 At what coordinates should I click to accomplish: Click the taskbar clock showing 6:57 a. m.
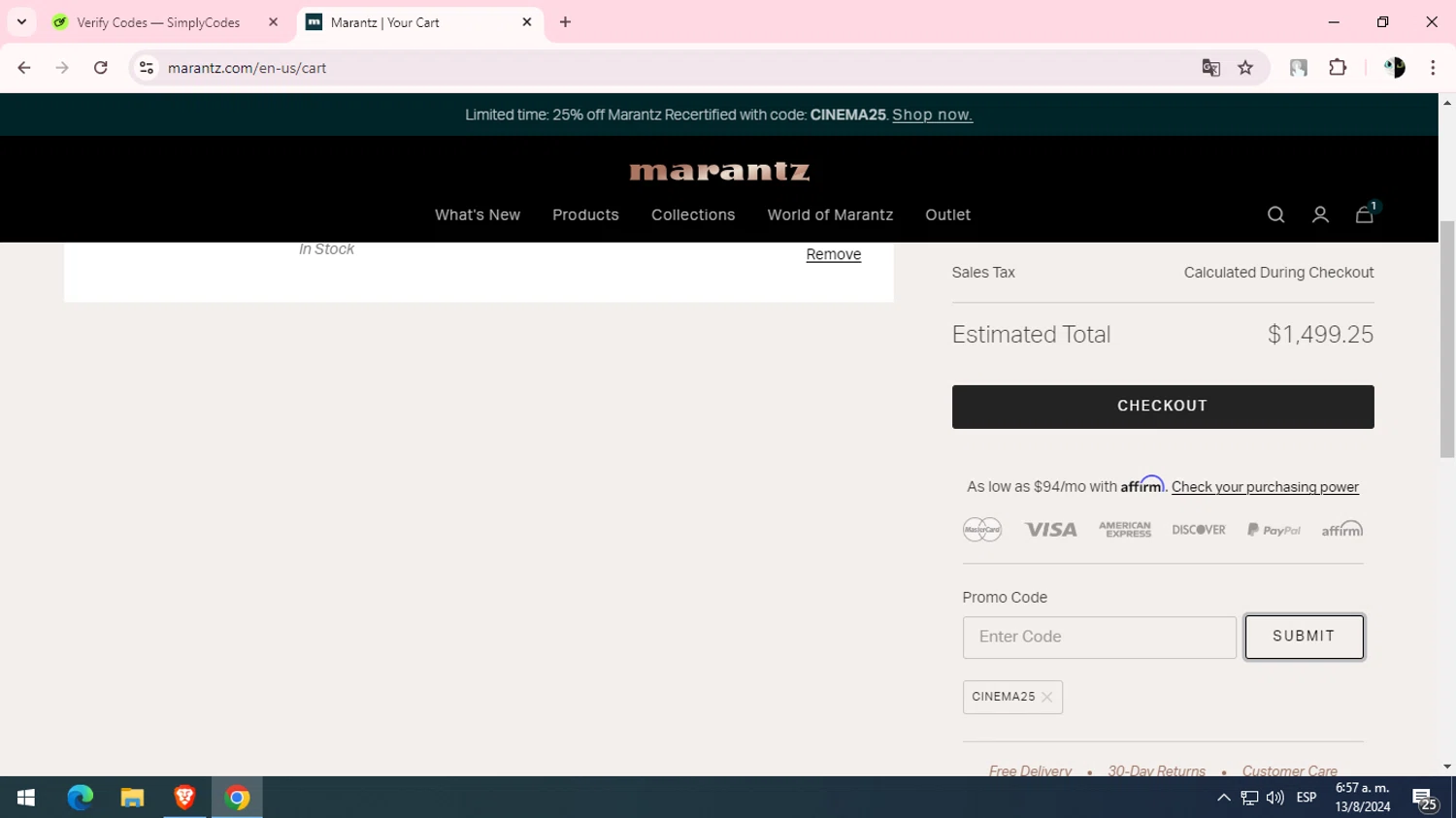point(1363,798)
